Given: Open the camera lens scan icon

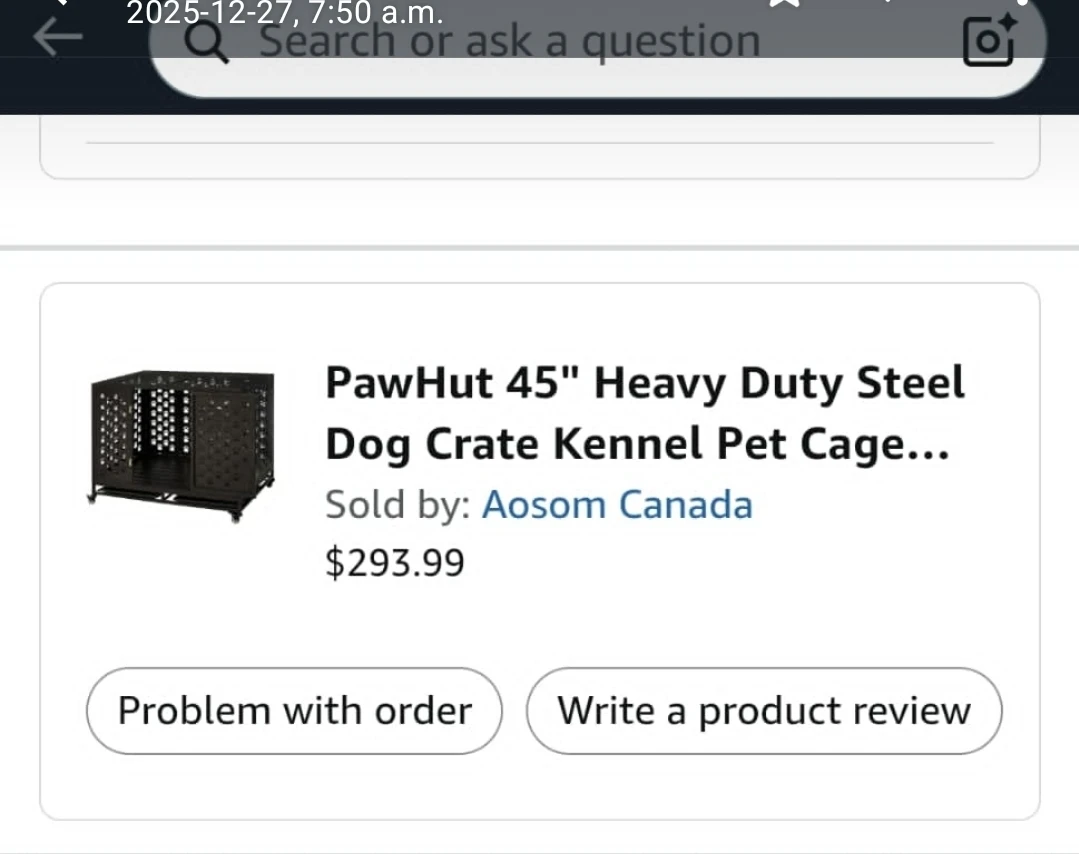Looking at the screenshot, I should [x=988, y=41].
